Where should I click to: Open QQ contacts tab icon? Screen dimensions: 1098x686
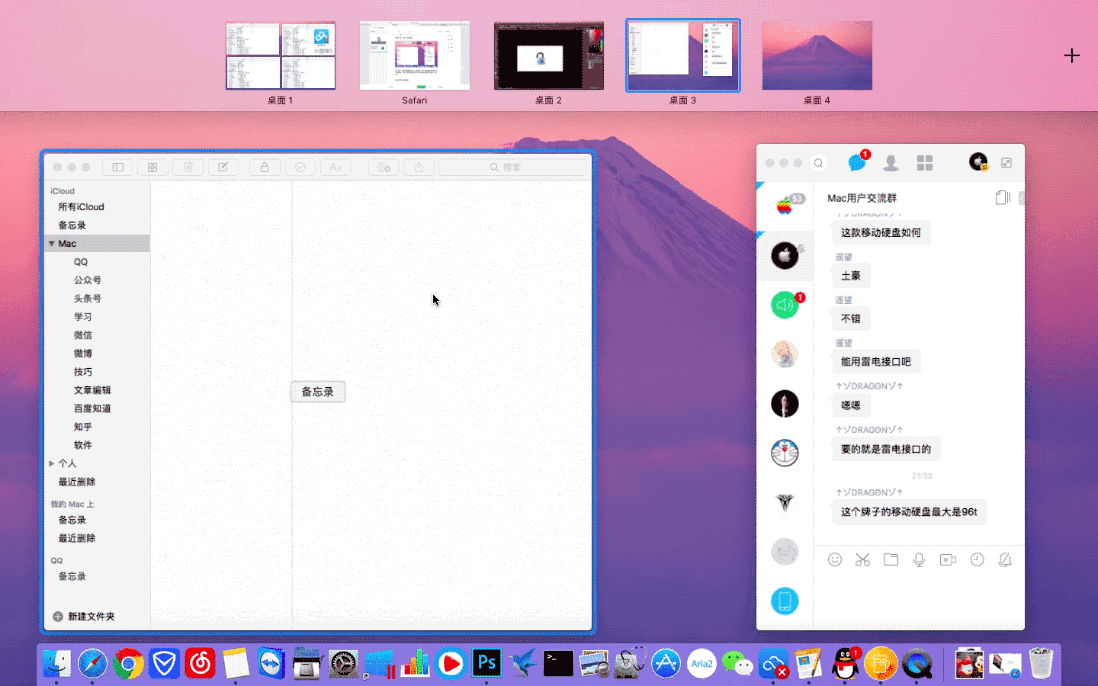[891, 163]
